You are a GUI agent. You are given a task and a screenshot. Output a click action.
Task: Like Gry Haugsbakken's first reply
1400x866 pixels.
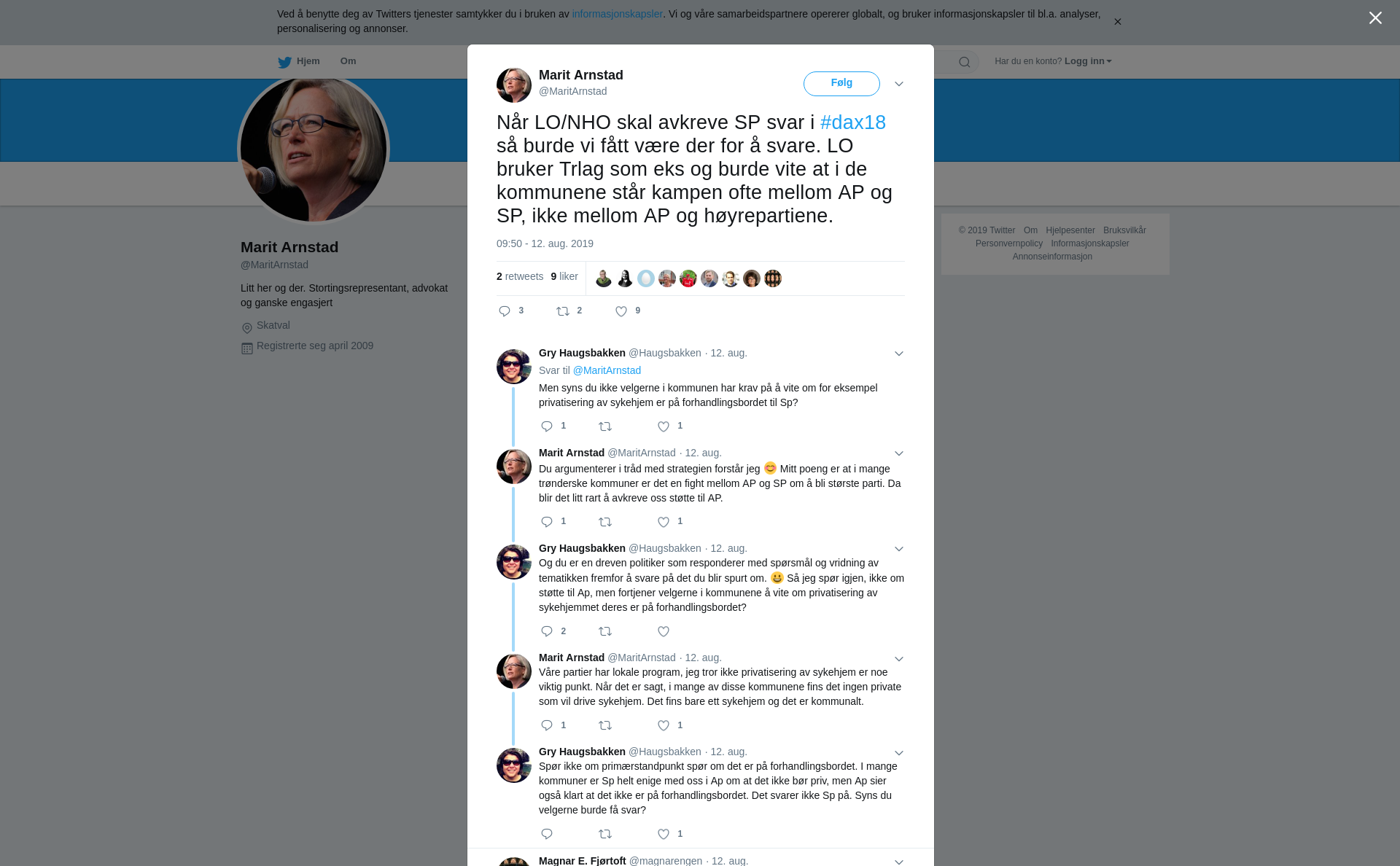664,426
